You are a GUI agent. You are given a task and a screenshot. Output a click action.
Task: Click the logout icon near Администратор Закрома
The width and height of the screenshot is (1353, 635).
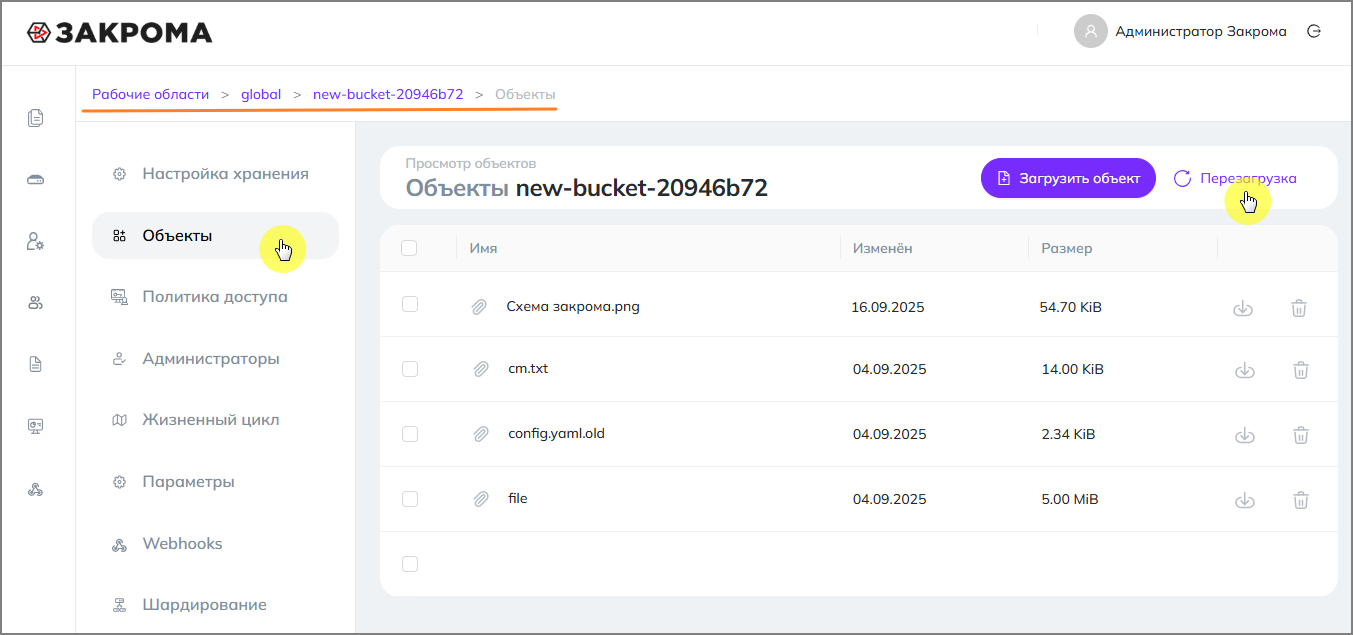click(x=1314, y=31)
